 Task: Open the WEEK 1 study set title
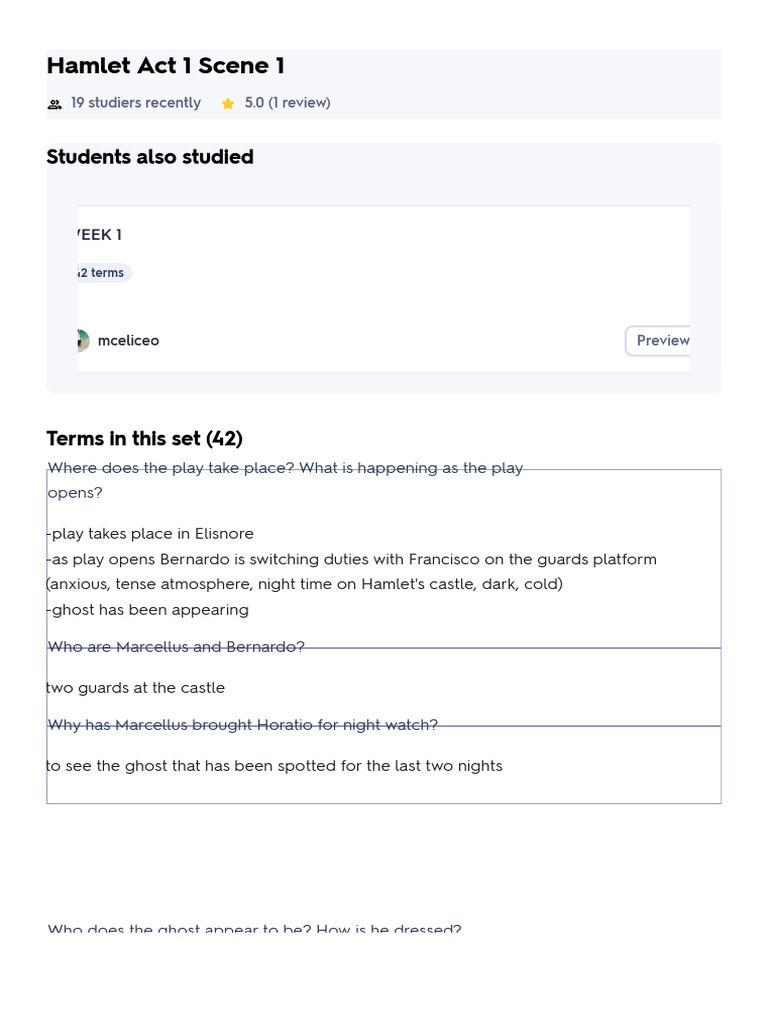coord(99,235)
